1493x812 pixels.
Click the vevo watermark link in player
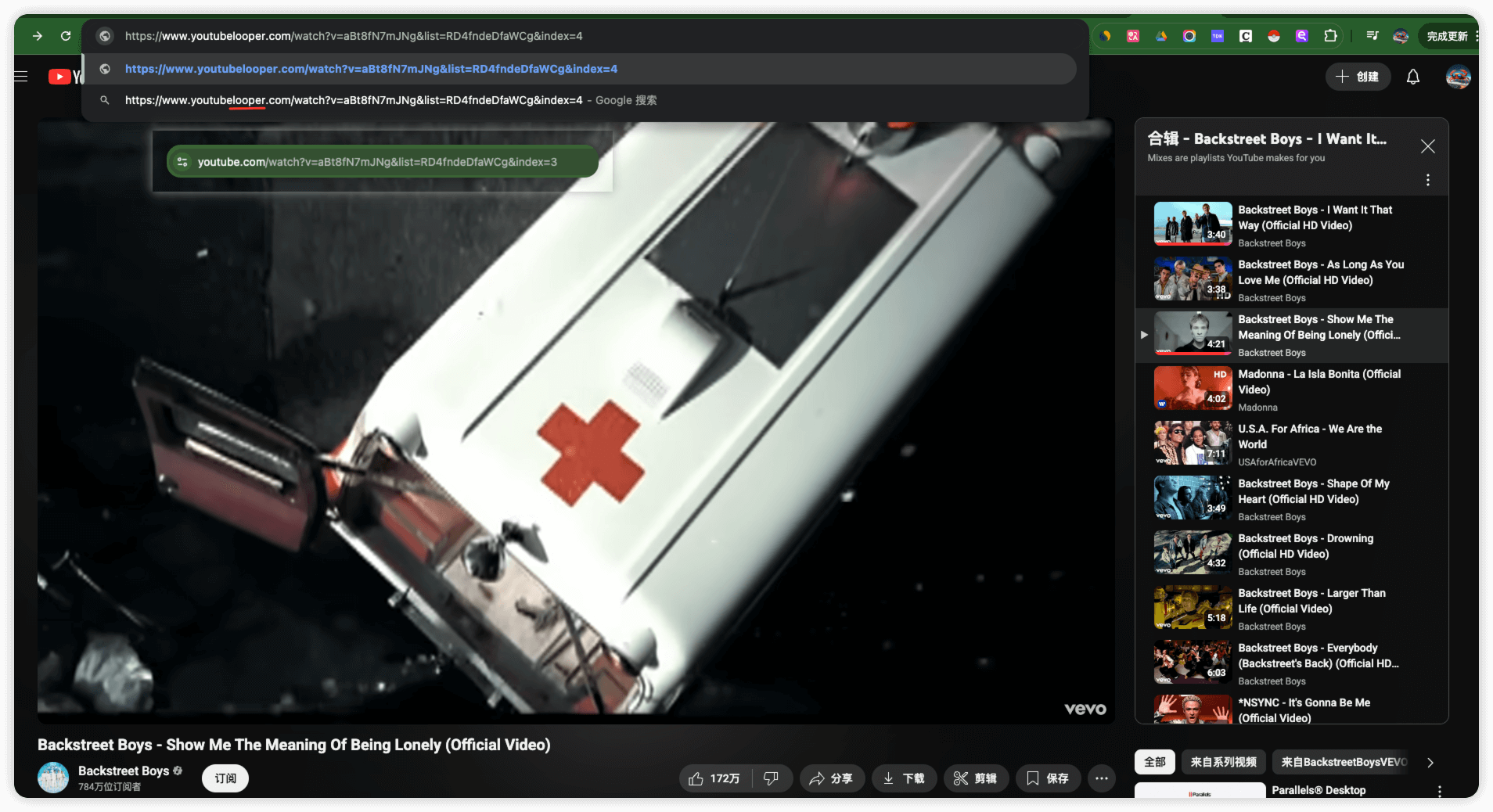click(x=1085, y=709)
